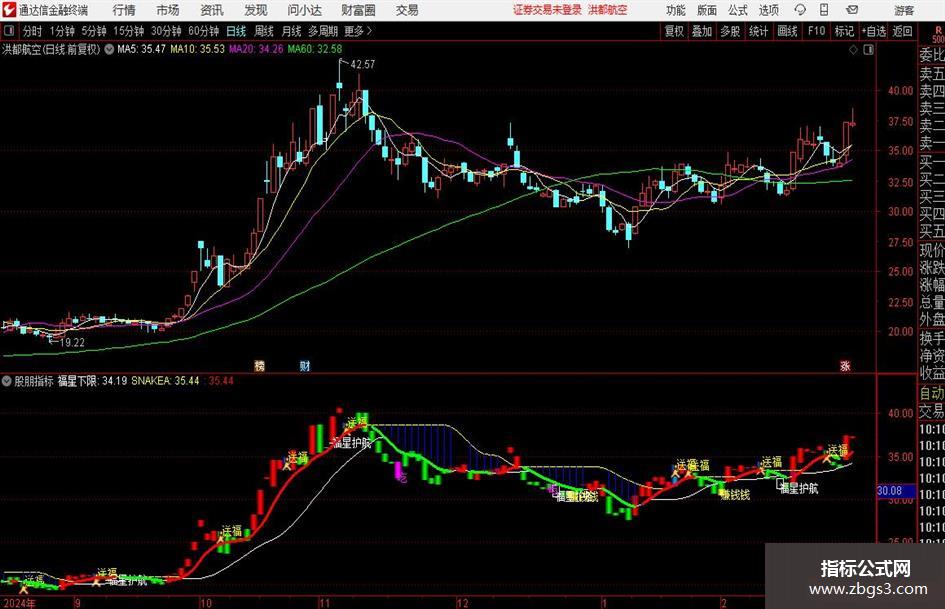The width and height of the screenshot is (945, 609).
Task: Toggle the left sidebar panel icon
Action: click(x=8, y=31)
